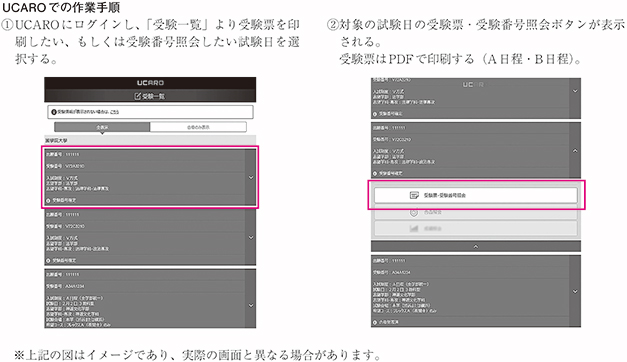
Task: Click the bar chart icon on 成績照会 button
Action: click(x=414, y=228)
